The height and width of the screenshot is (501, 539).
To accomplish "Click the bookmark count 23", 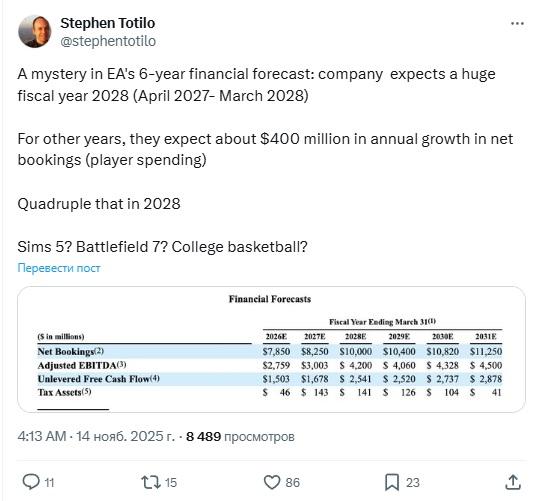I will pyautogui.click(x=413, y=483).
